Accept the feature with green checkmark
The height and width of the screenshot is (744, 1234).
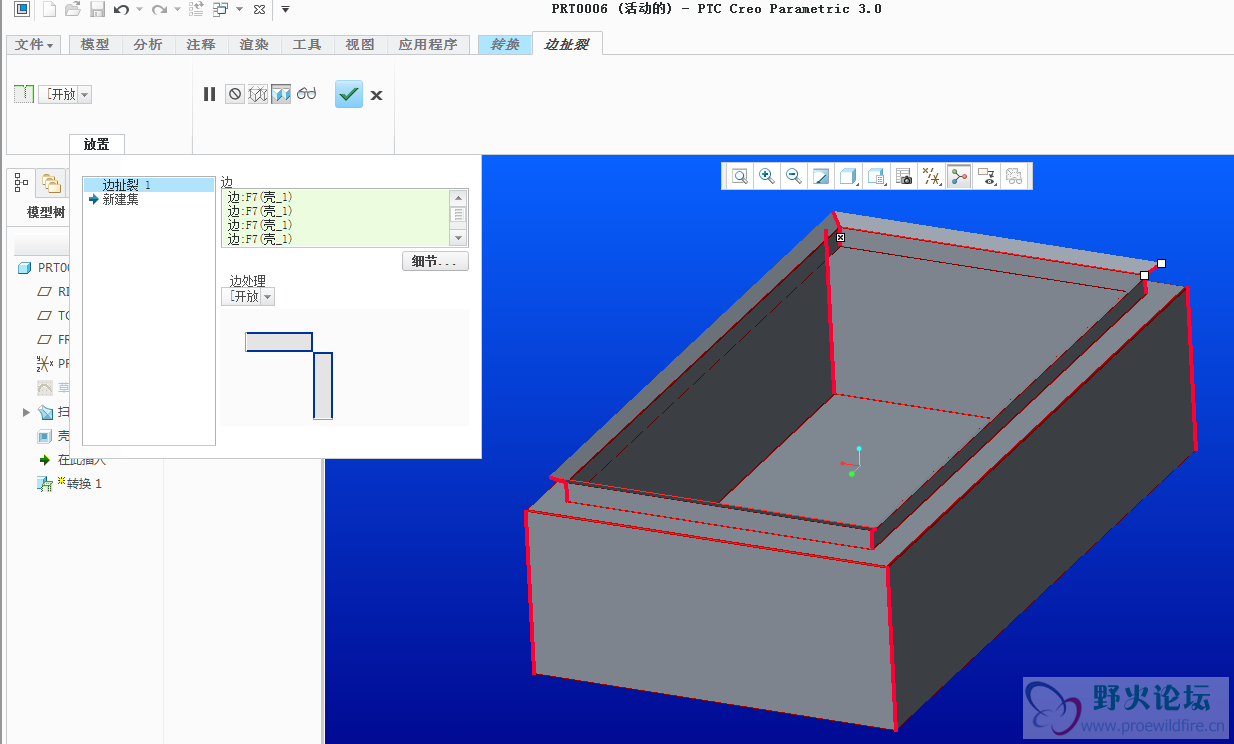(348, 94)
